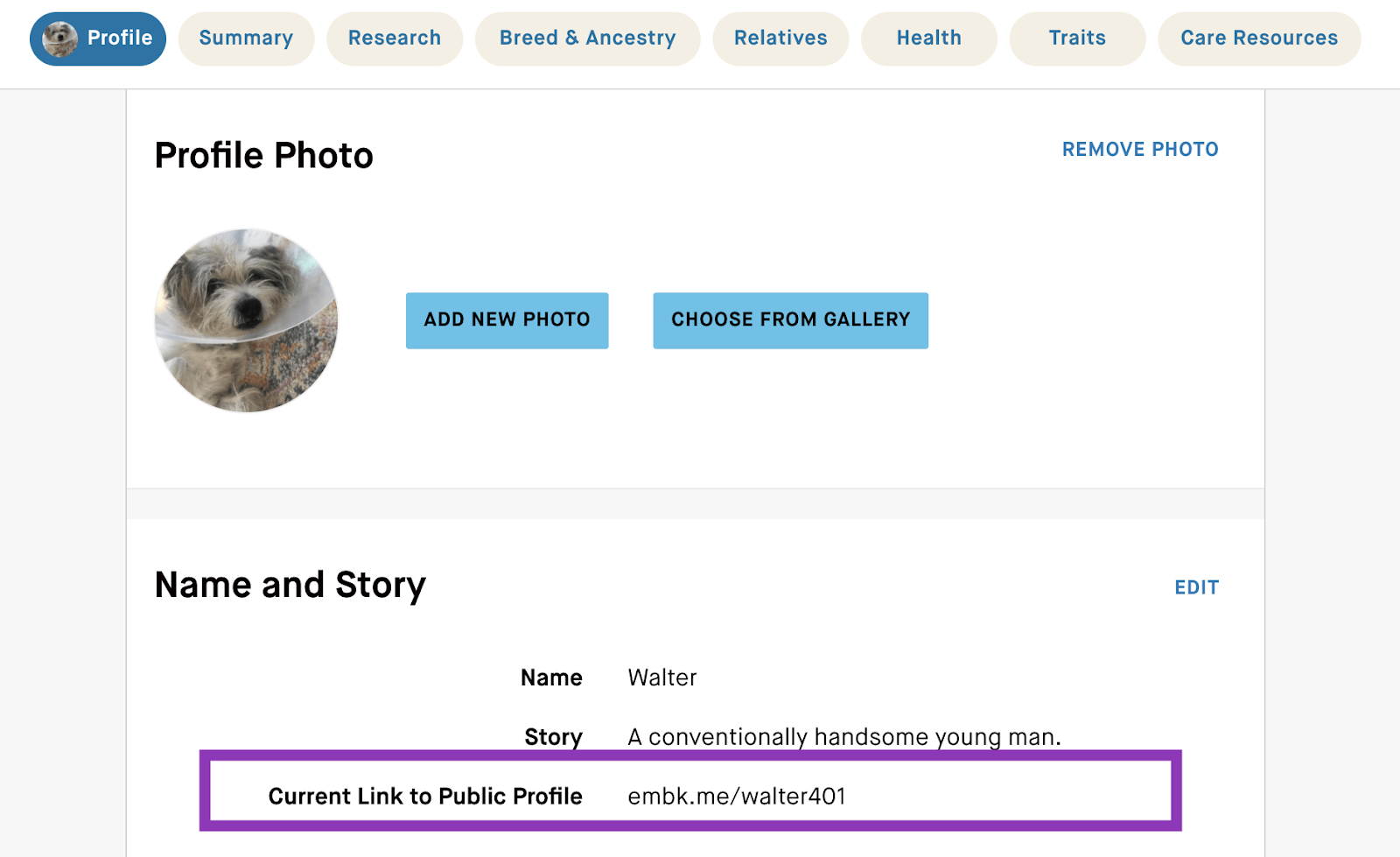
Task: Click ADD NEW PHOTO
Action: [x=507, y=320]
